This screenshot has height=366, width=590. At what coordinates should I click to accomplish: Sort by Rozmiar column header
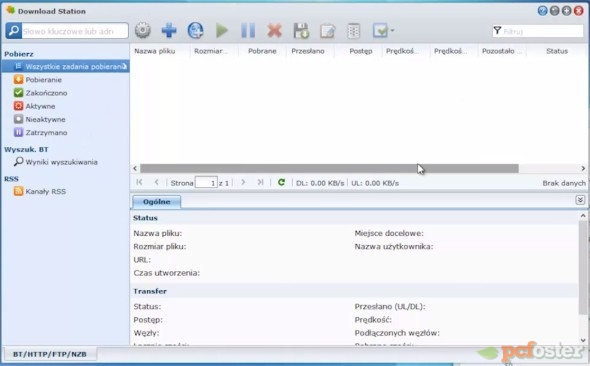click(211, 51)
